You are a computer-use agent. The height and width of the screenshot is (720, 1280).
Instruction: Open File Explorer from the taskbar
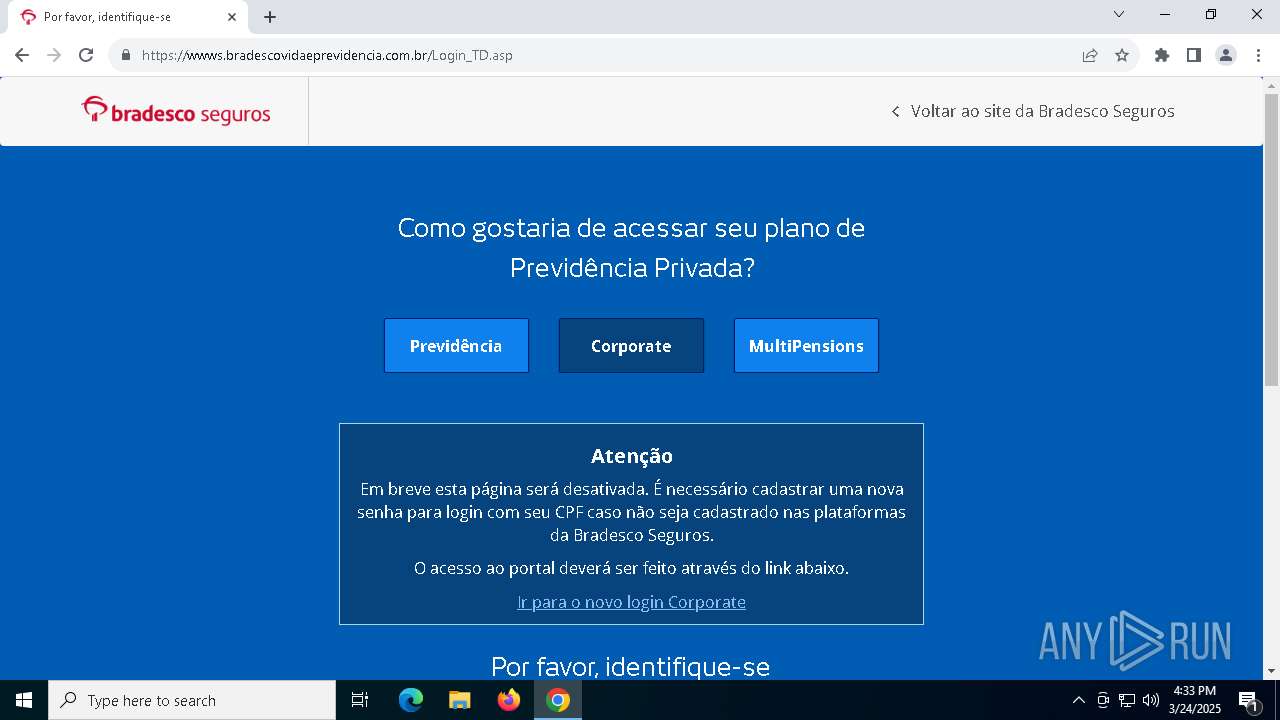point(460,700)
